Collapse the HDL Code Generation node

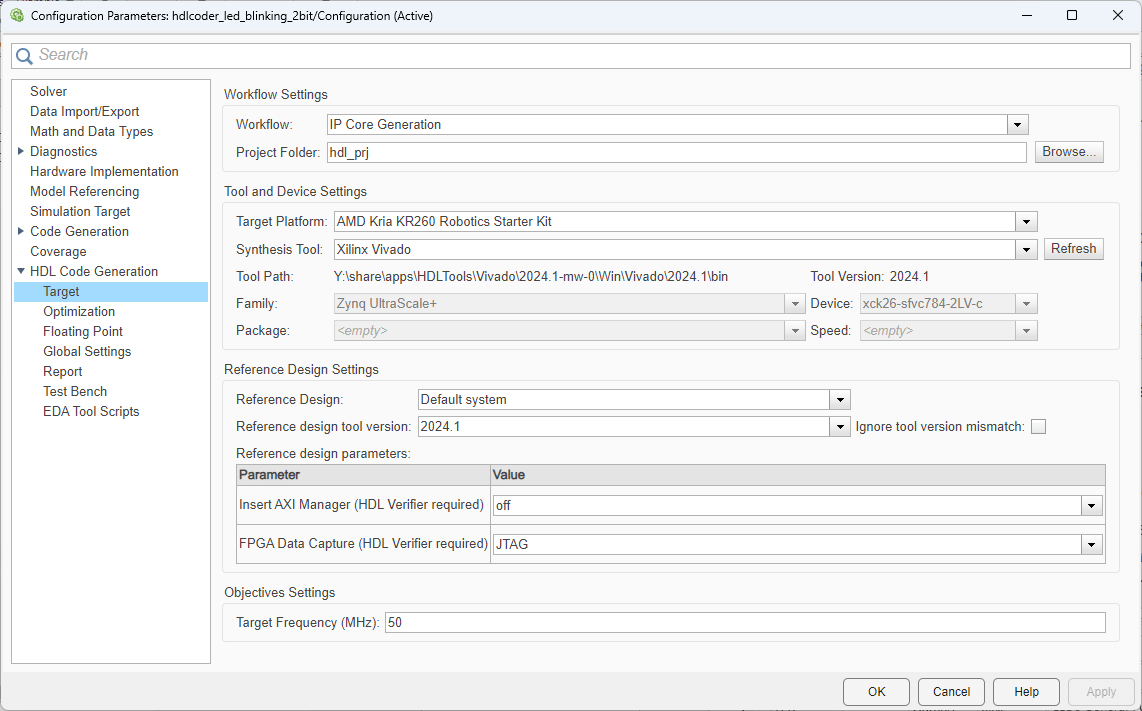[x=21, y=272]
